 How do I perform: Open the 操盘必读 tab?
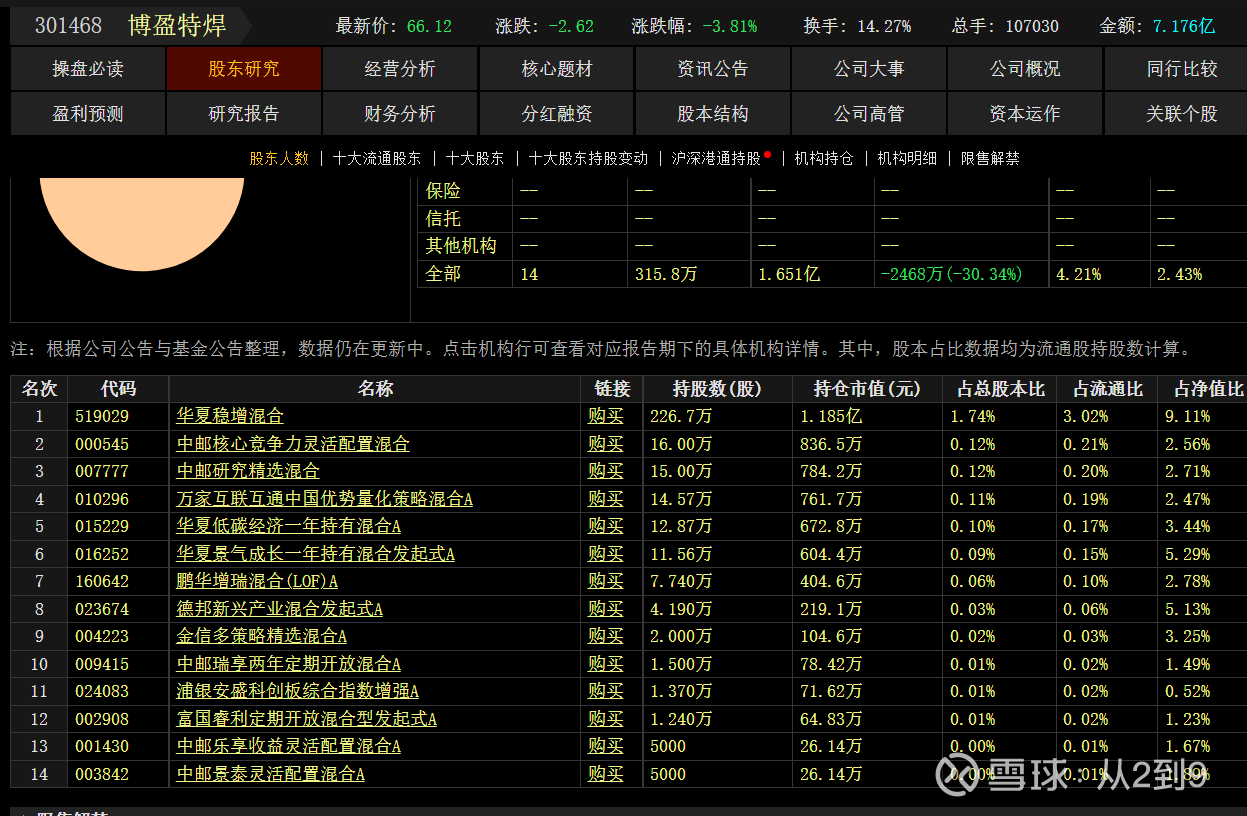click(88, 69)
